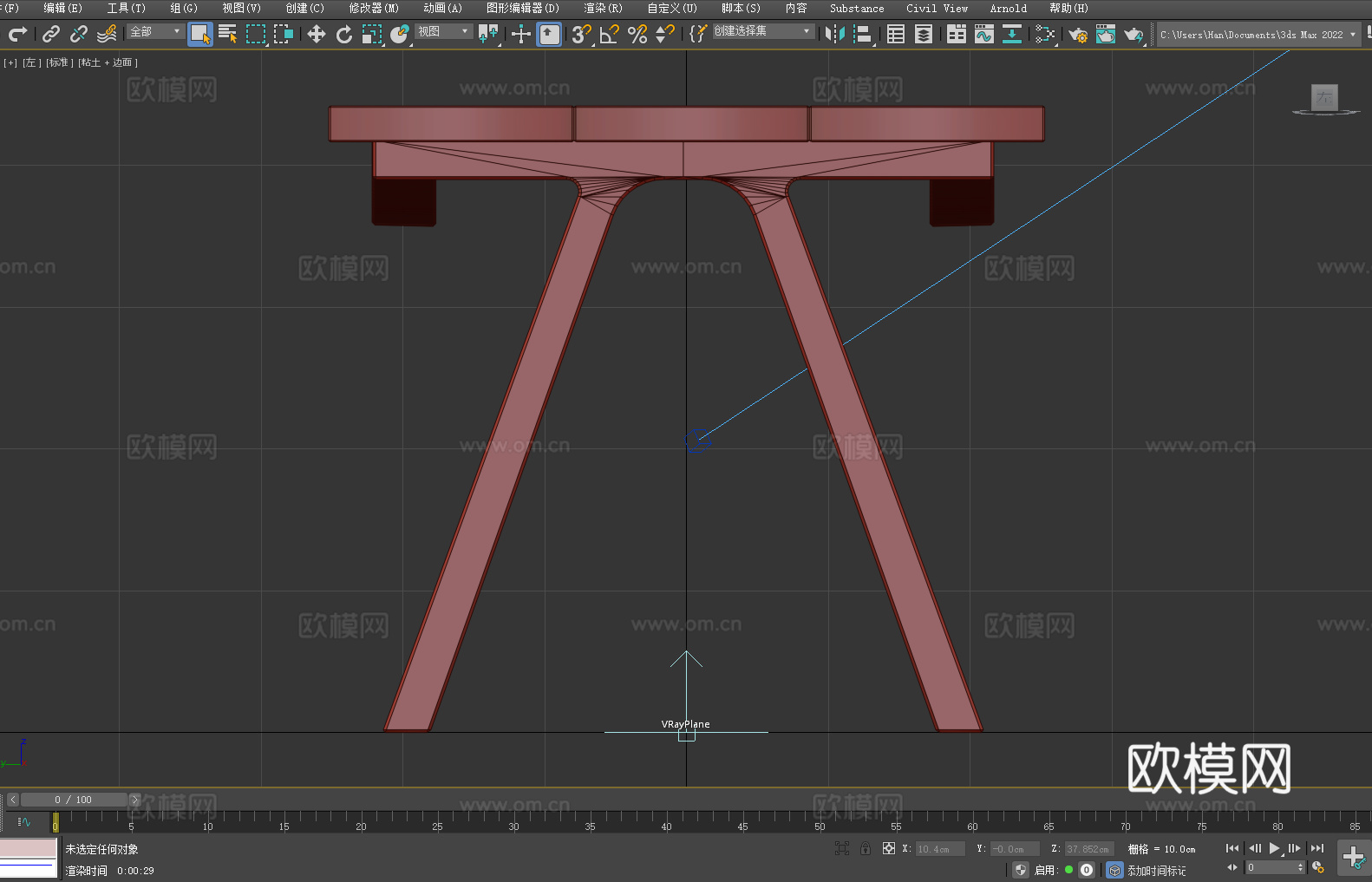This screenshot has height=882, width=1372.
Task: Click Bind to Space Warp icon
Action: point(107,34)
